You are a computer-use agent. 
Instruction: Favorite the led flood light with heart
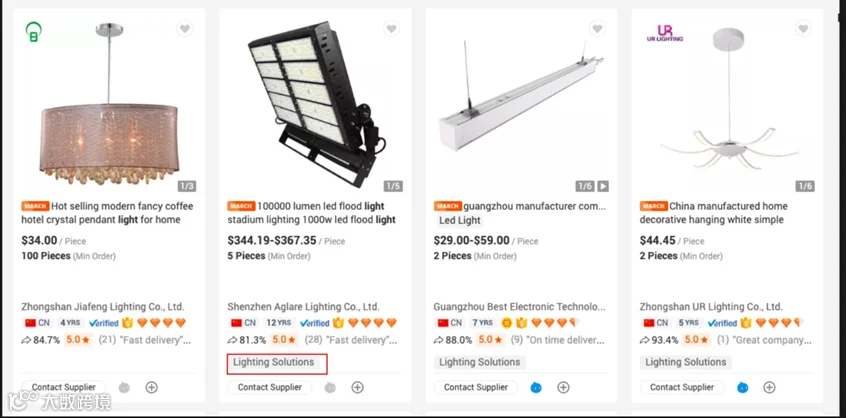pos(392,29)
